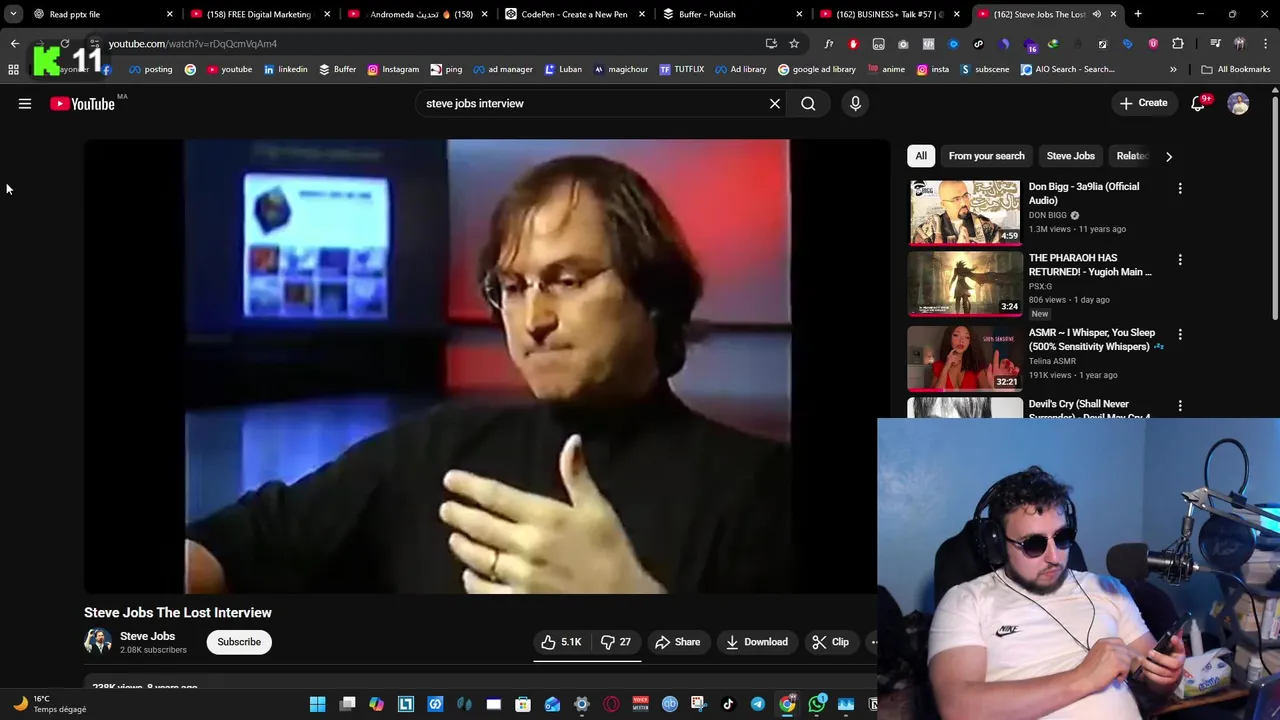Image resolution: width=1280 pixels, height=720 pixels.
Task: Open the tab search dropdown arrow
Action: click(x=13, y=14)
